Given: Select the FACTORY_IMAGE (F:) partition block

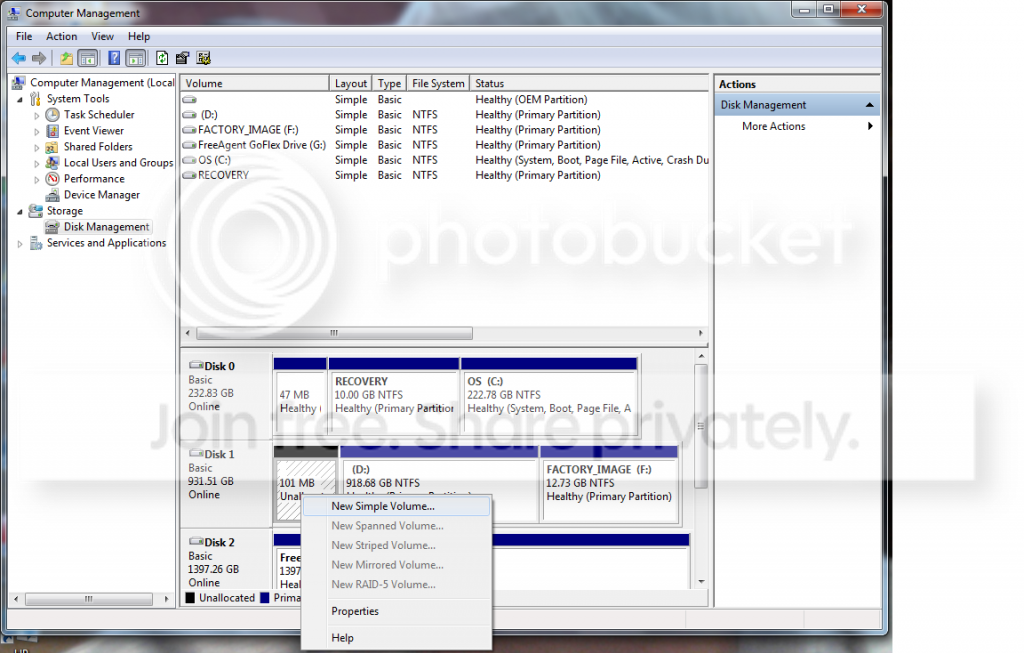Looking at the screenshot, I should pos(609,483).
